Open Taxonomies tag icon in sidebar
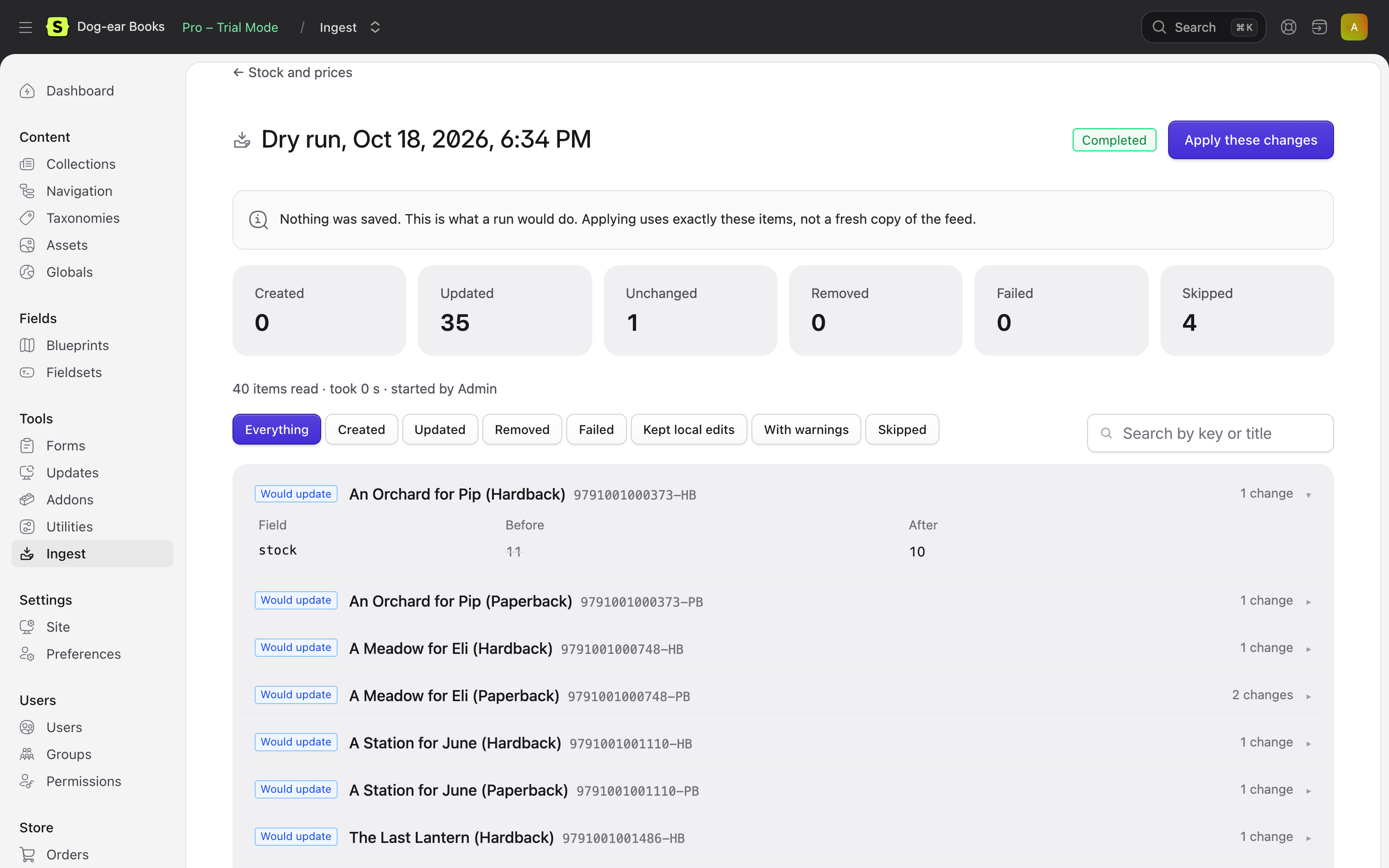Screen dimensions: 1389x868 (x=27, y=218)
